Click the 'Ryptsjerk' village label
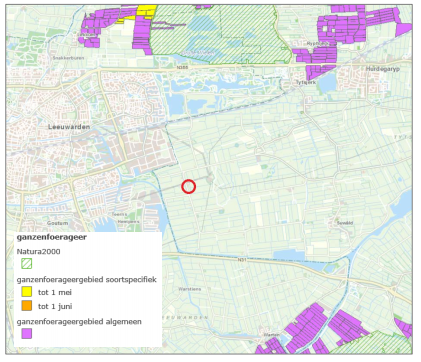The width and height of the screenshot is (421, 362). coord(317,43)
